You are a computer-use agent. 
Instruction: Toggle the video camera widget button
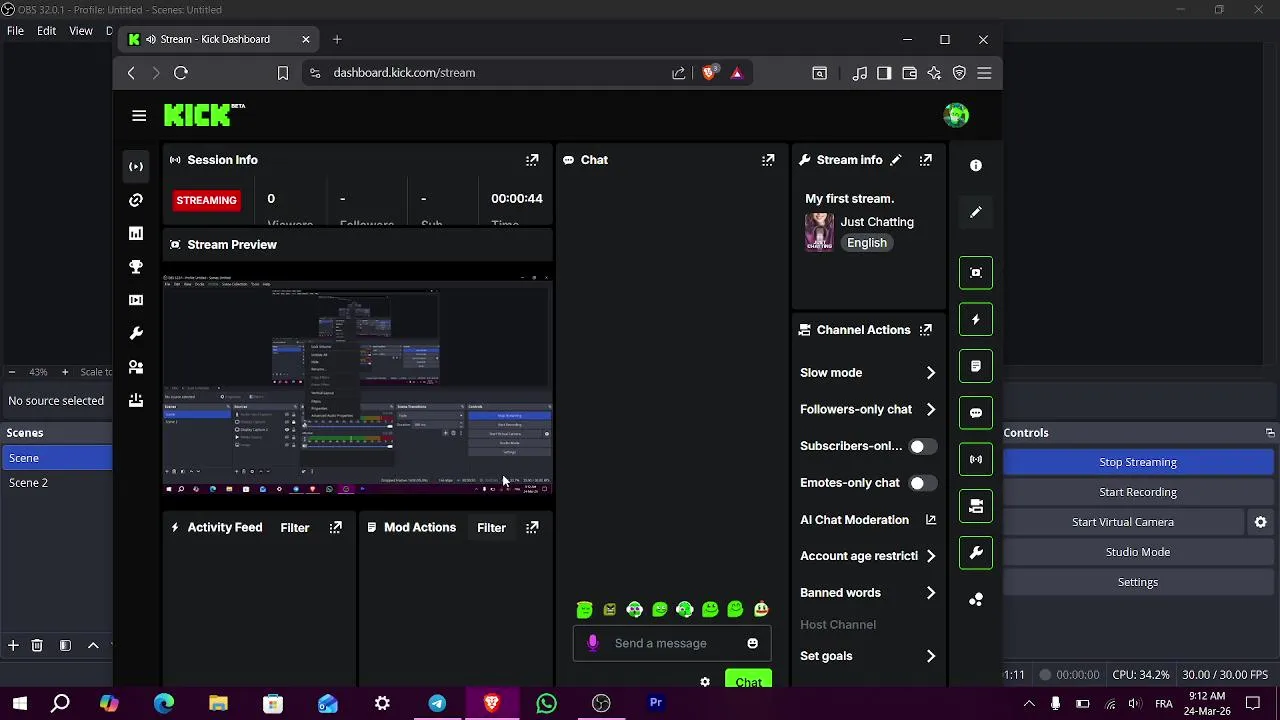click(976, 506)
